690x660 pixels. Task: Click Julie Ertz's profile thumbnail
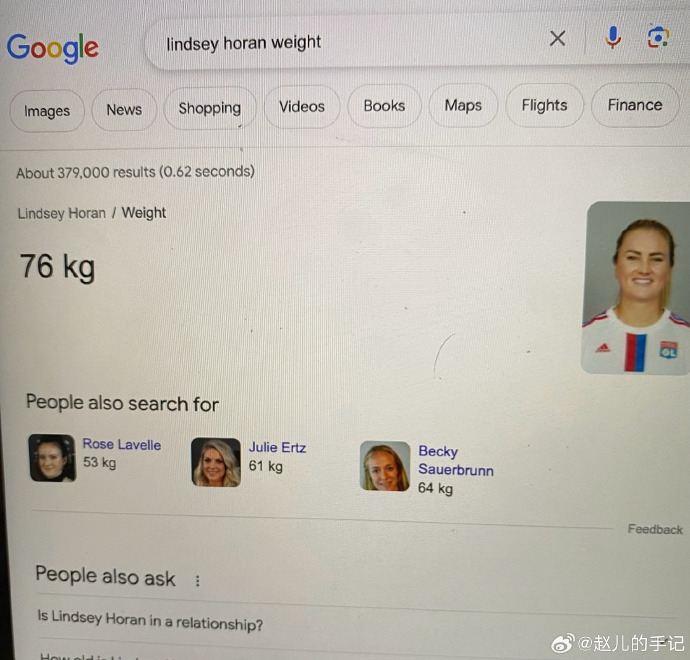tap(216, 462)
